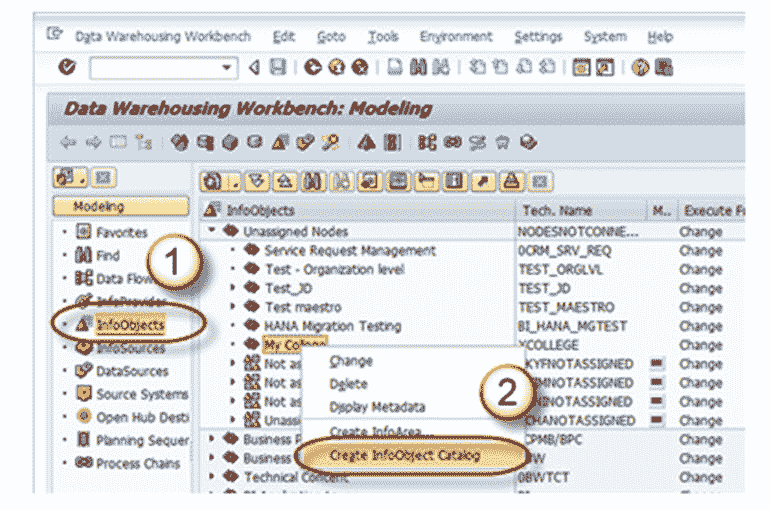Image resolution: width=770 pixels, height=510 pixels.
Task: Expand the Test maestro node
Action: point(233,306)
